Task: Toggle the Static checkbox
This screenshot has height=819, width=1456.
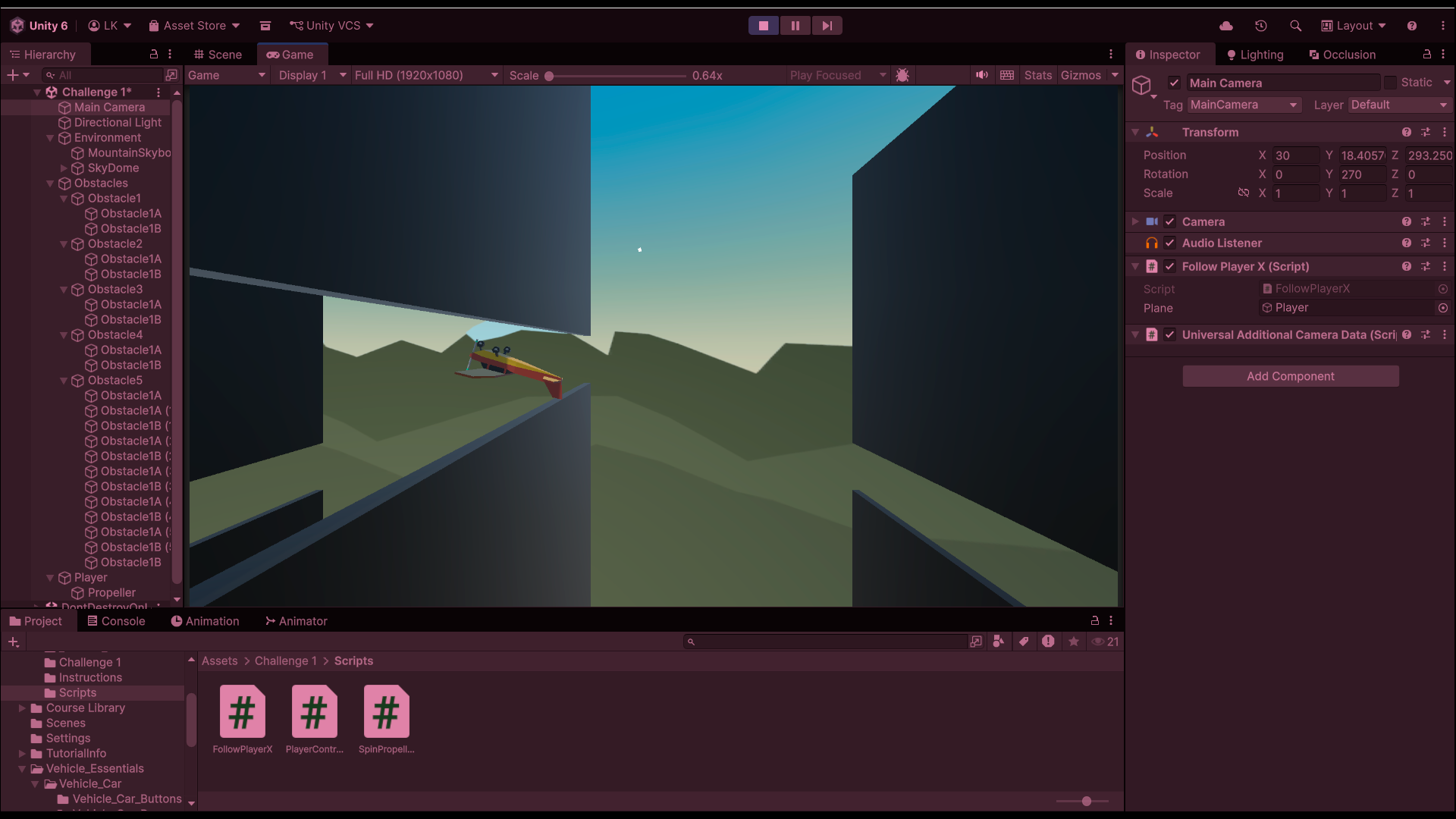Action: pyautogui.click(x=1390, y=83)
